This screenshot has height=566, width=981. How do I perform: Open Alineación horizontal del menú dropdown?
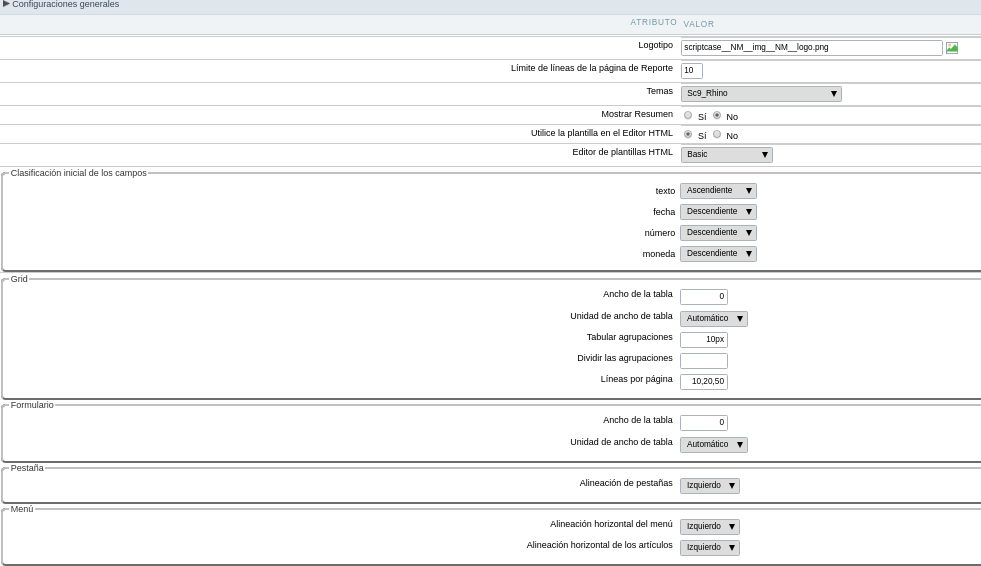click(710, 527)
